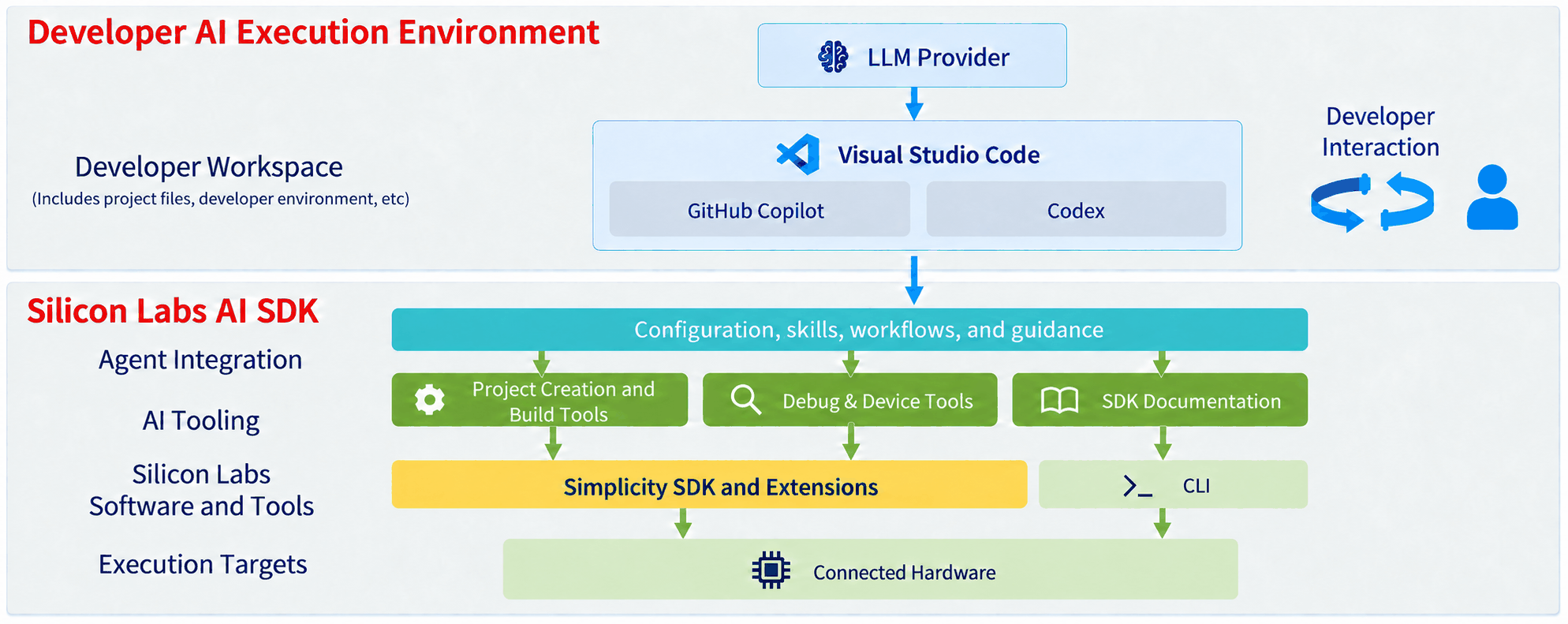Click the terminal prompt icon beside CLI
Image resolution: width=1568 pixels, height=624 pixels.
coord(1137,486)
